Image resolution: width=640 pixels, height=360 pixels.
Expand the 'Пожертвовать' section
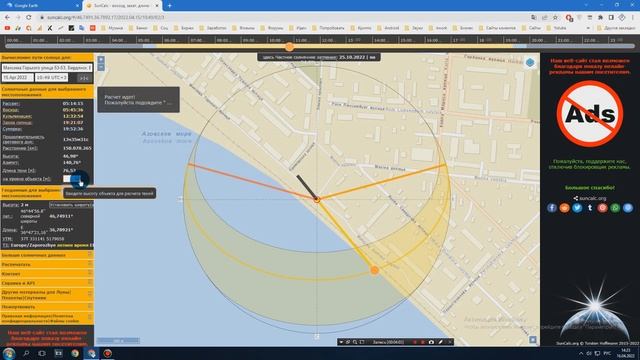pos(47,307)
